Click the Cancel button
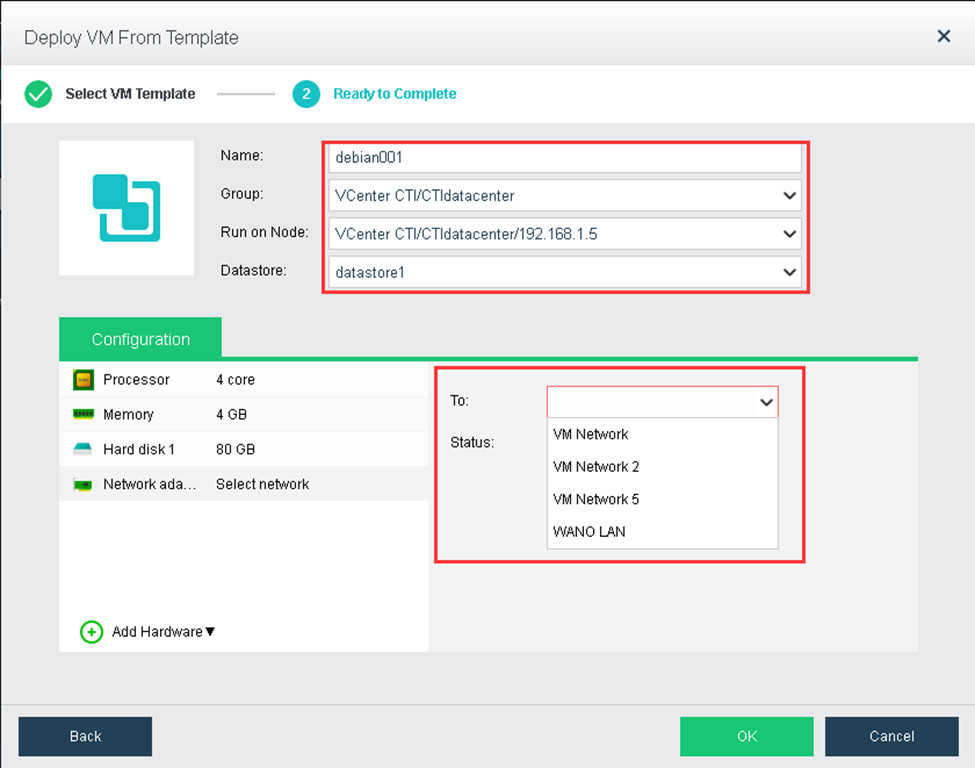 pos(892,736)
